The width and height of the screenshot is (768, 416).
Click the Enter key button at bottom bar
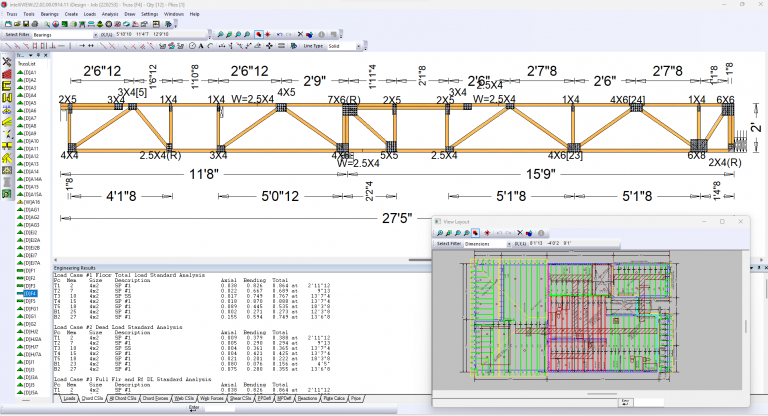point(194,408)
